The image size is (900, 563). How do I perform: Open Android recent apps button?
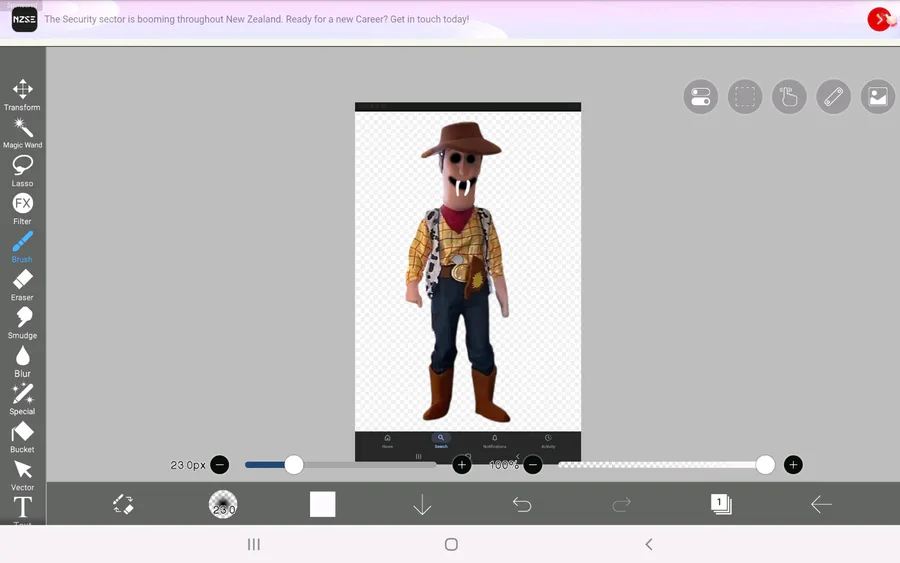tap(254, 544)
